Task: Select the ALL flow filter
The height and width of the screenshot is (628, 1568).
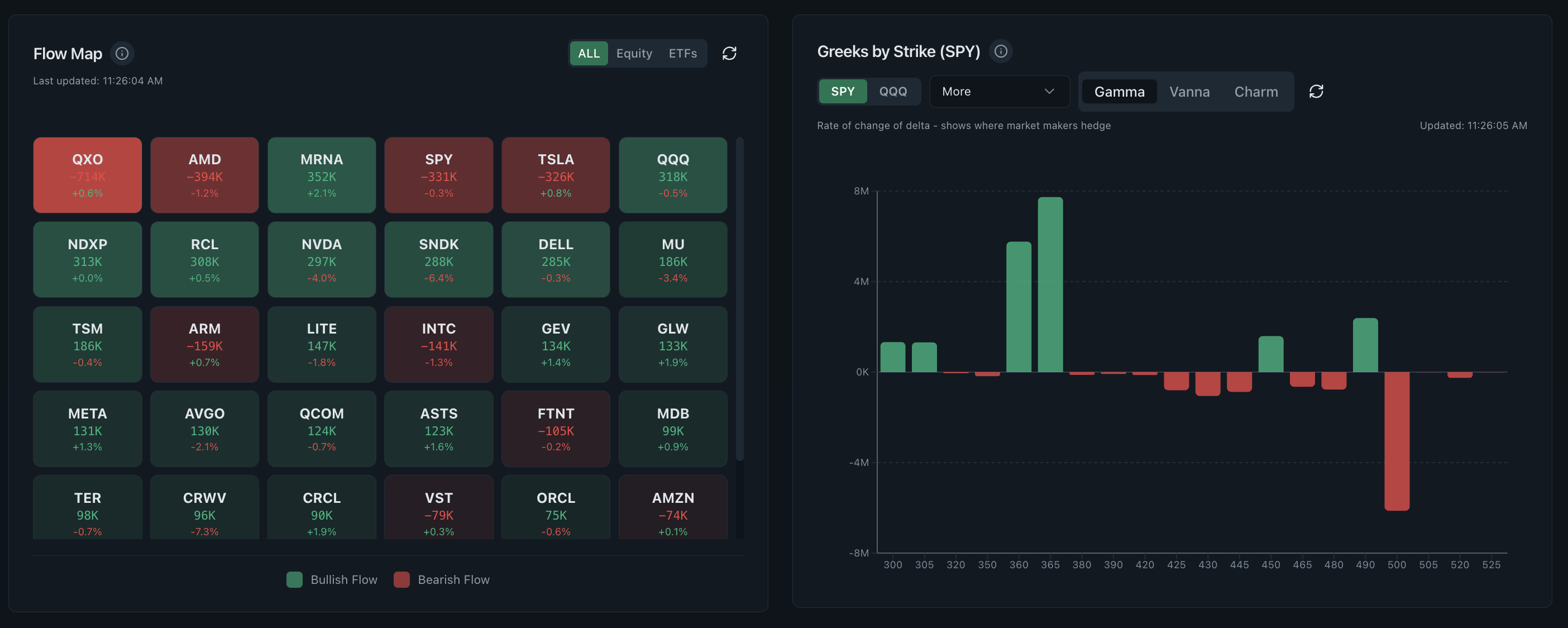Action: tap(589, 54)
